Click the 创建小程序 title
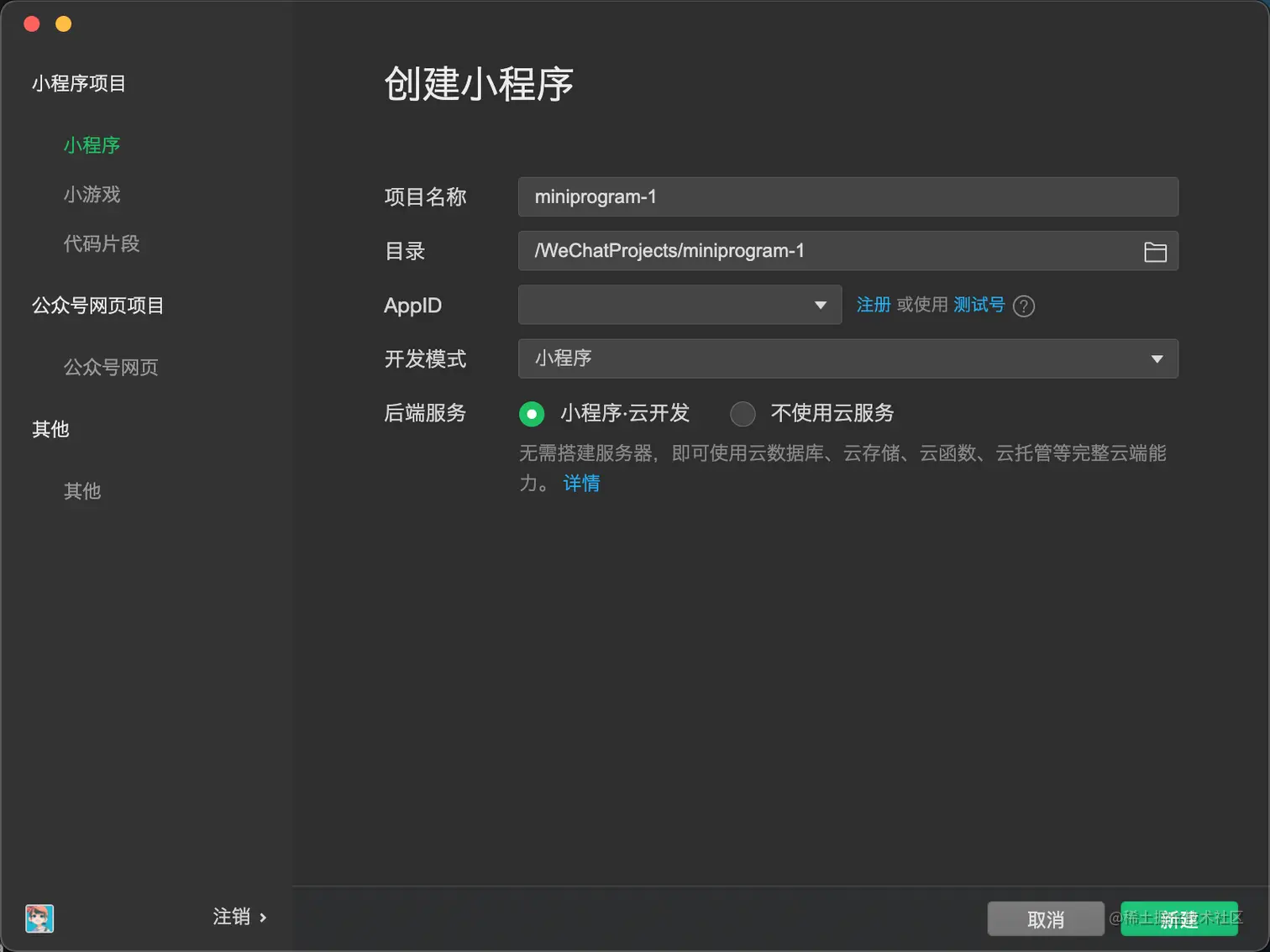 point(479,84)
